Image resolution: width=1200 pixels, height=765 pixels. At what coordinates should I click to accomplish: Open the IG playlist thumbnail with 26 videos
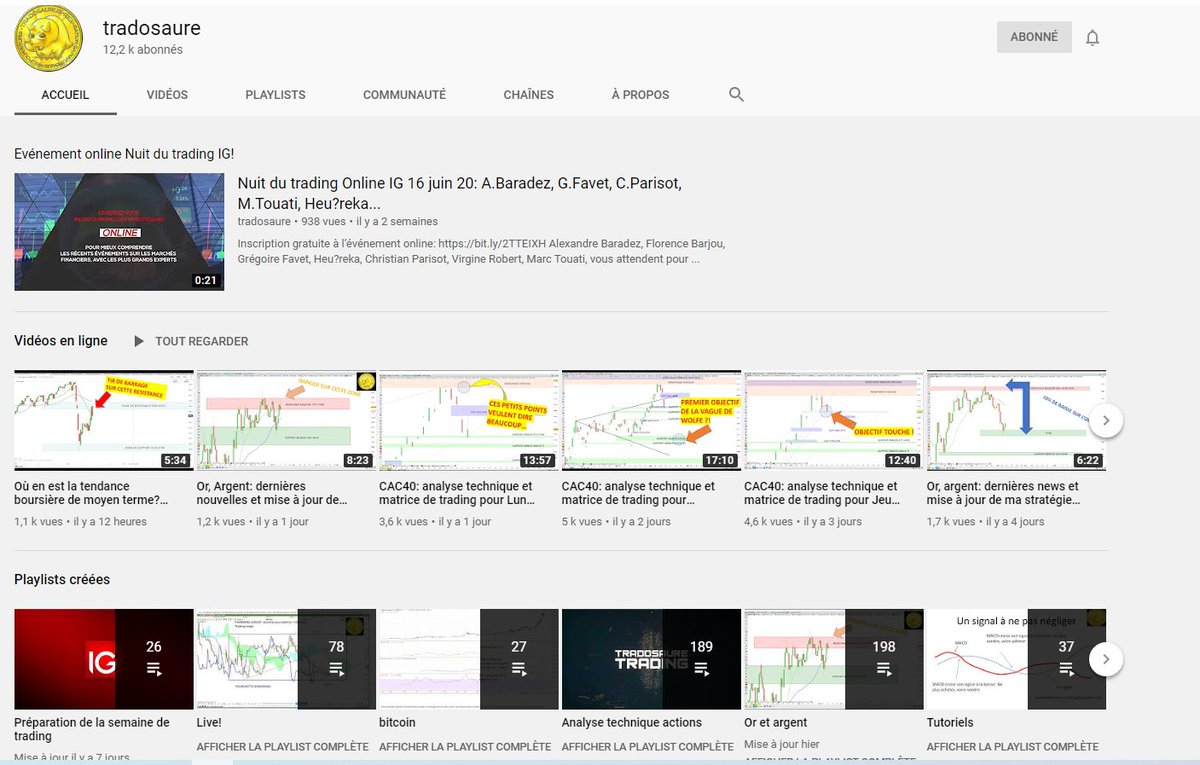103,659
